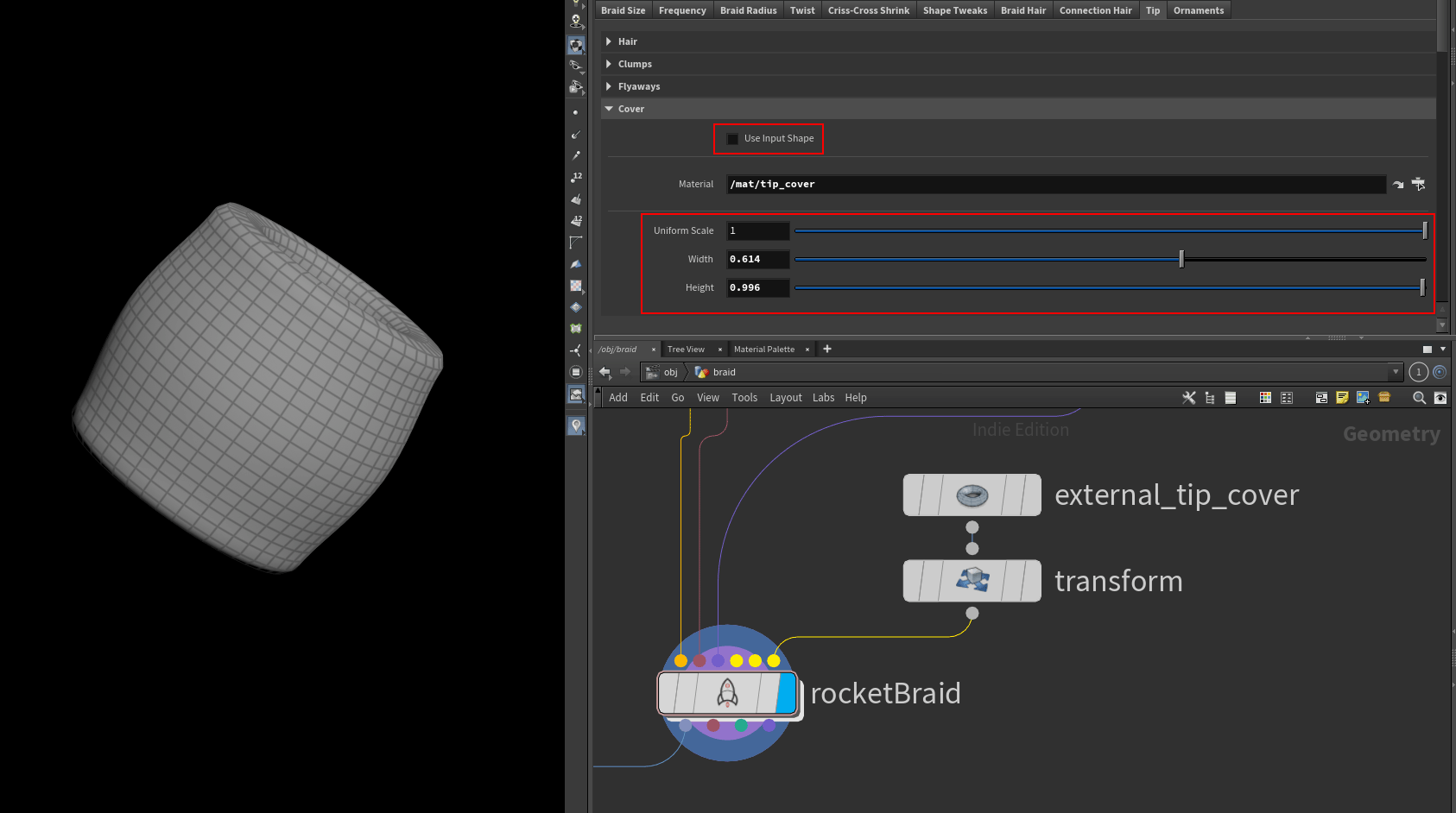
Task: Add a yellow sticky note
Action: coord(1342,398)
